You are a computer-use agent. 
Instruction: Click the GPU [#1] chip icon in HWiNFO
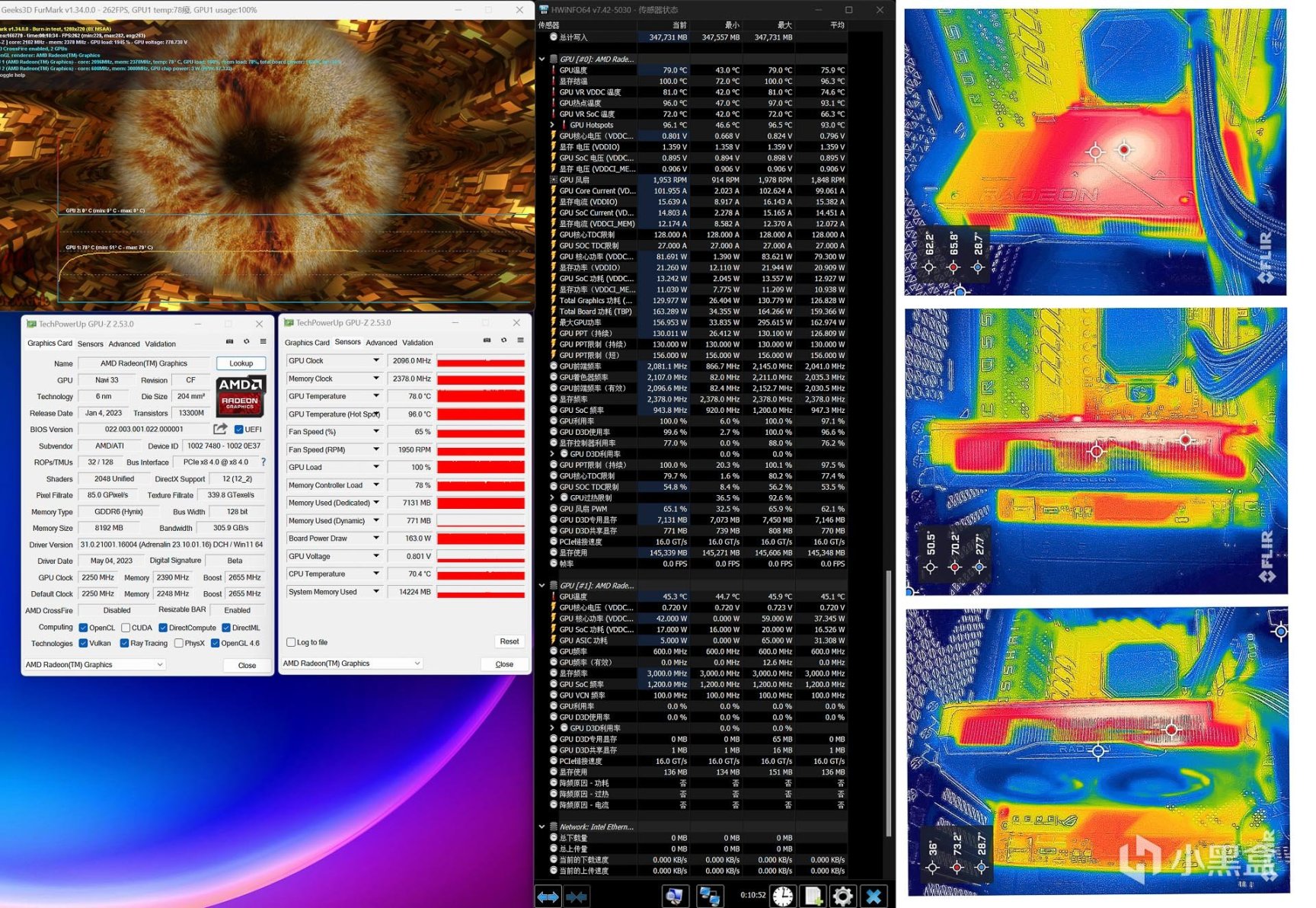(x=553, y=585)
